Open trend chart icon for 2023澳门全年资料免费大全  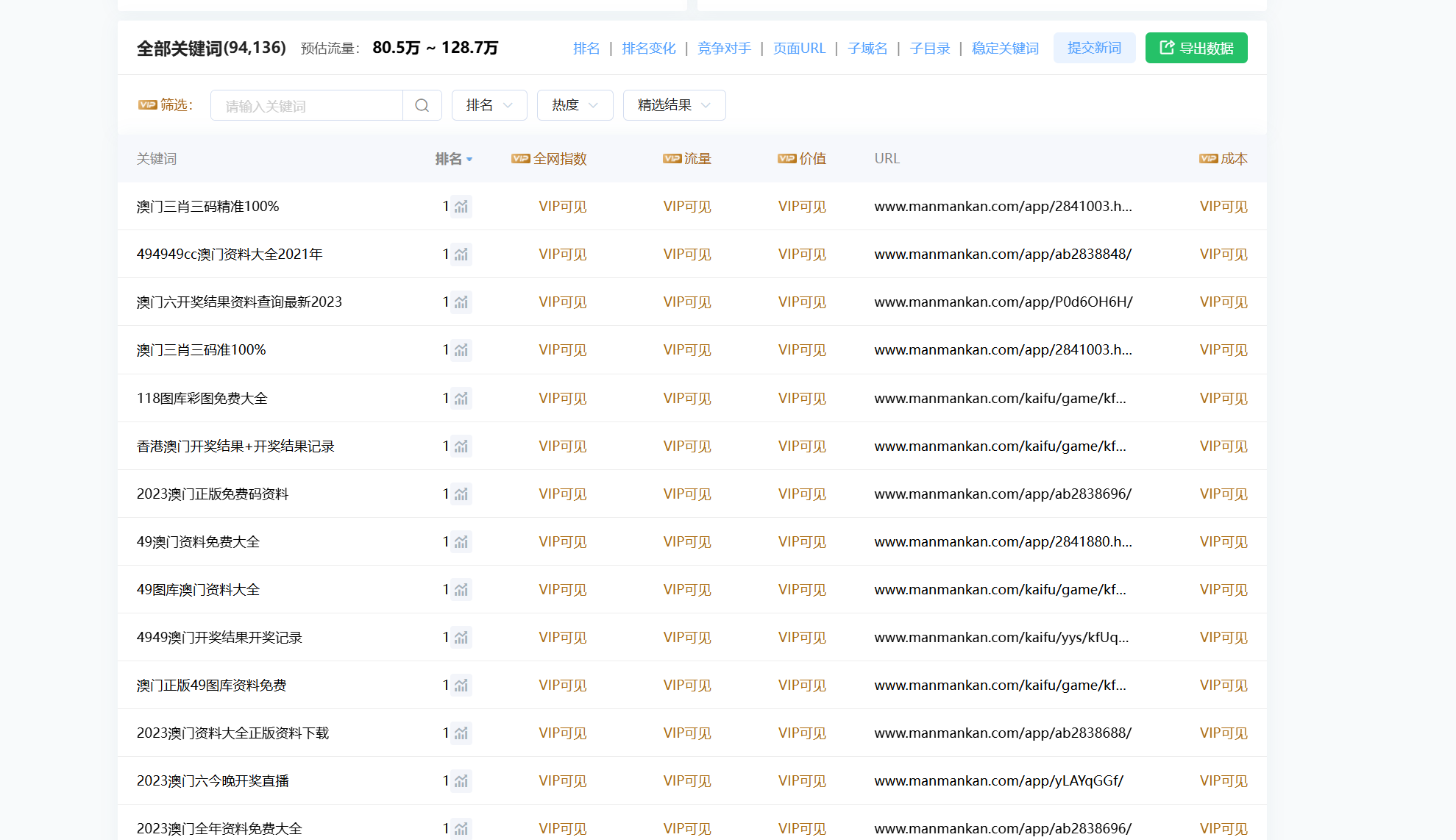[461, 829]
